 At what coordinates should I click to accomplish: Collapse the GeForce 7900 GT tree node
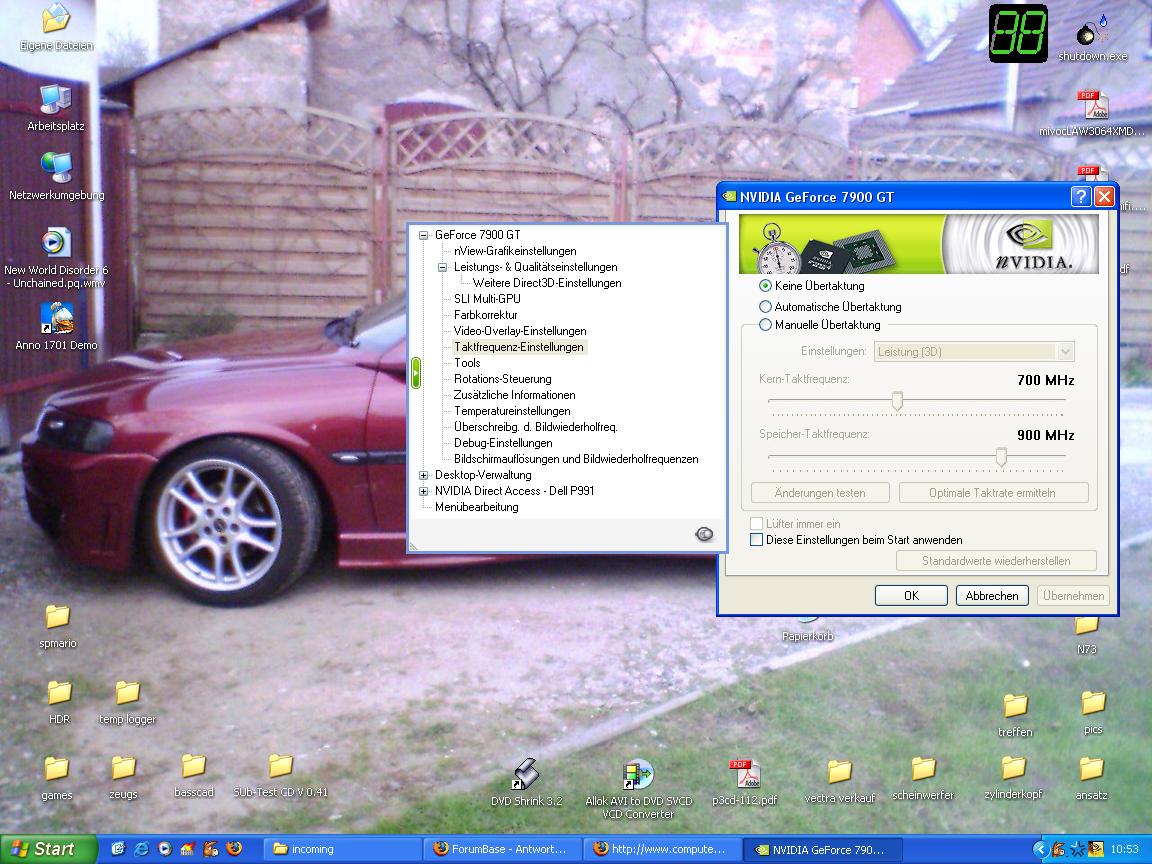pos(423,235)
